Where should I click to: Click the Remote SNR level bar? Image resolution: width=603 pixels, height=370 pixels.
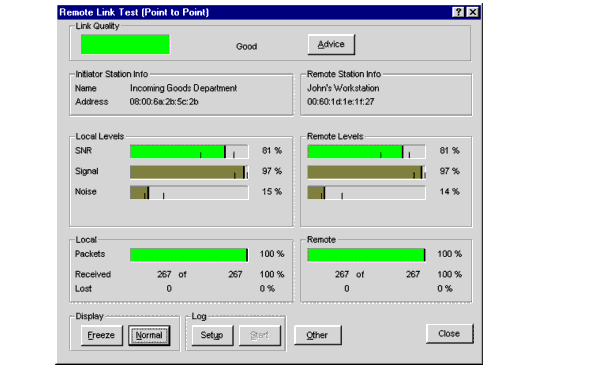tap(366, 152)
